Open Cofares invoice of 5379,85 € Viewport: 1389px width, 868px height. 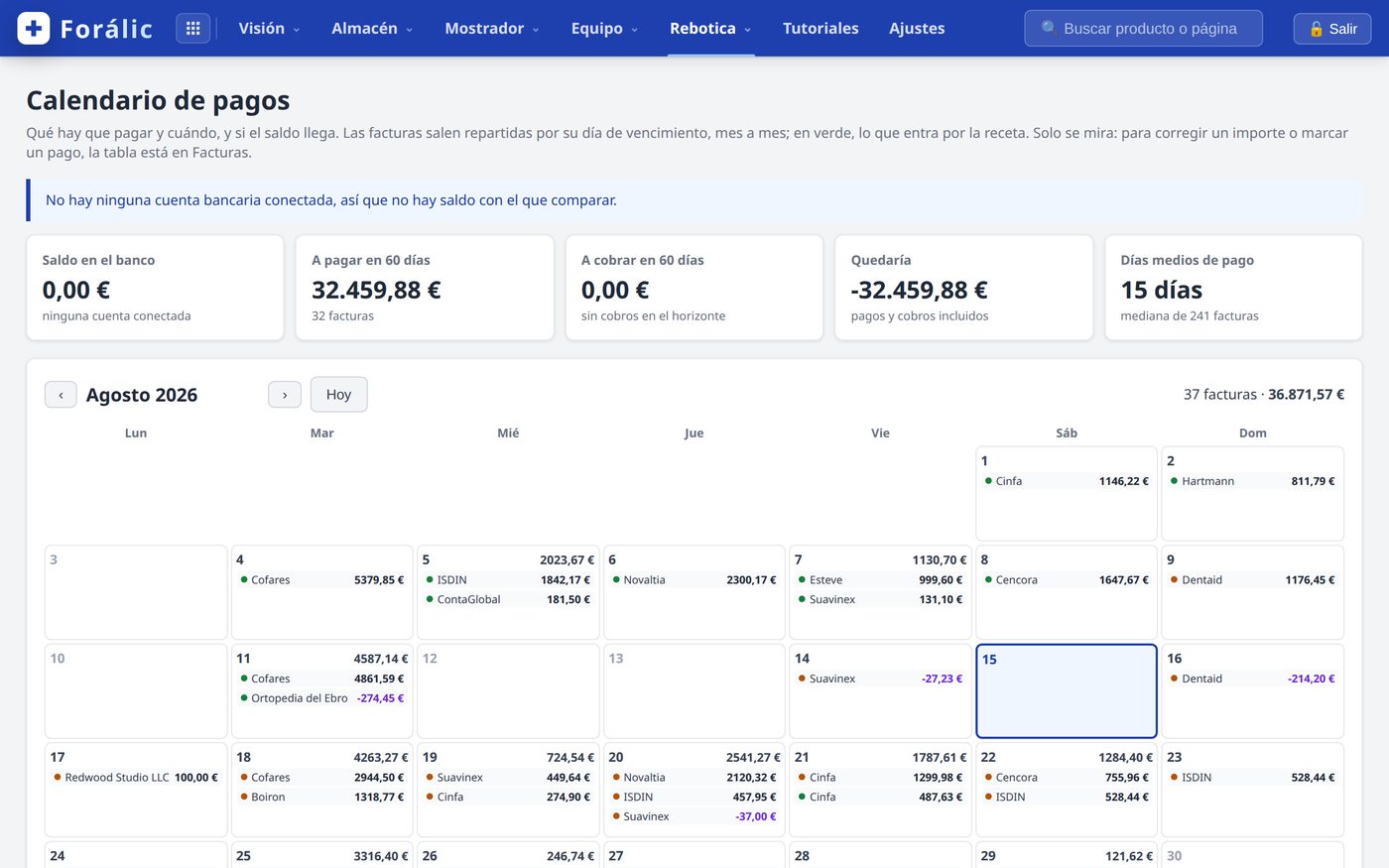coord(321,580)
